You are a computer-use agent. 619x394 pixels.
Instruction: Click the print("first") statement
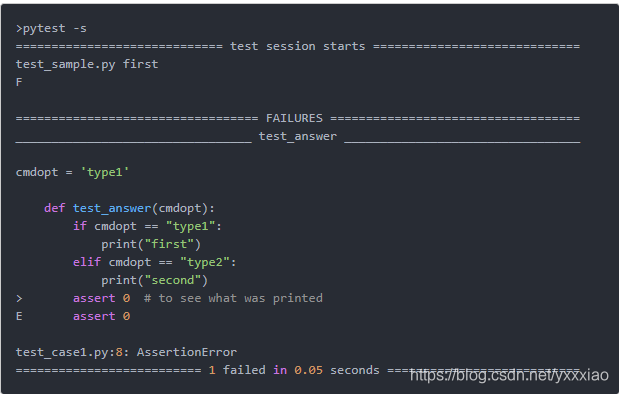coord(151,244)
